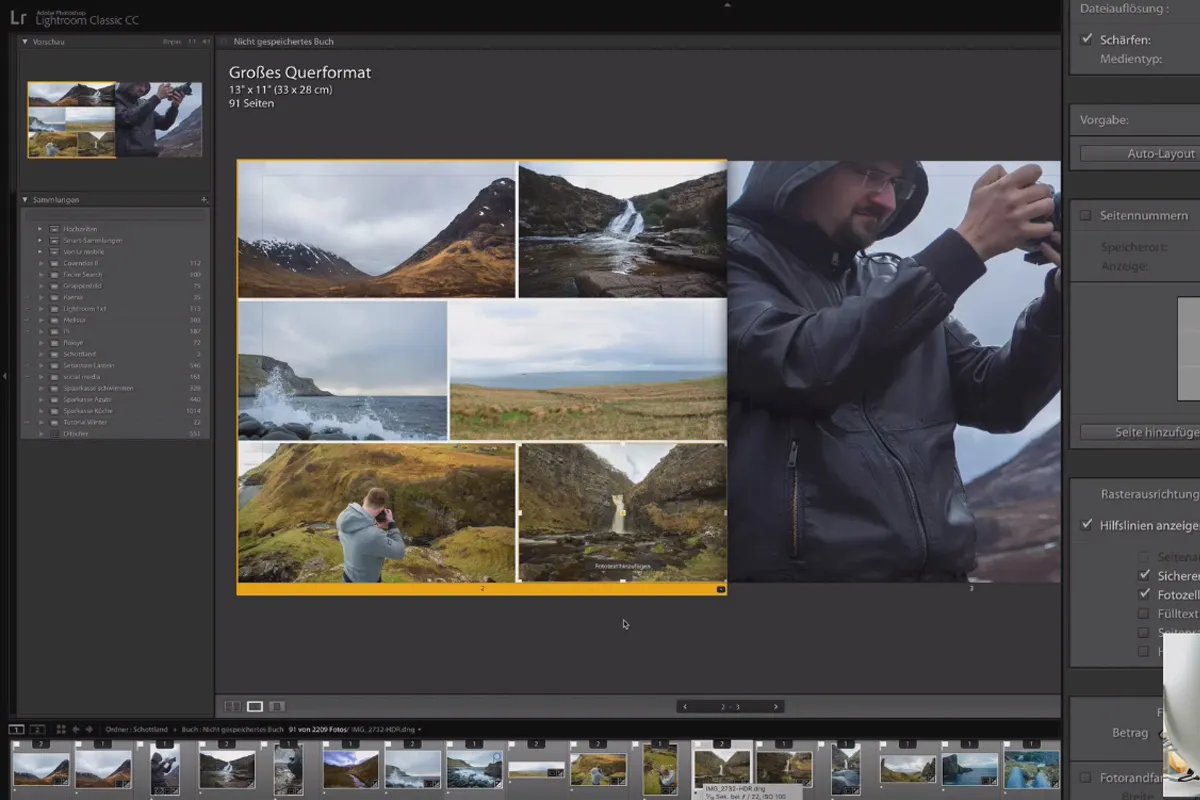Click the 91 Seiten page count text

point(251,103)
